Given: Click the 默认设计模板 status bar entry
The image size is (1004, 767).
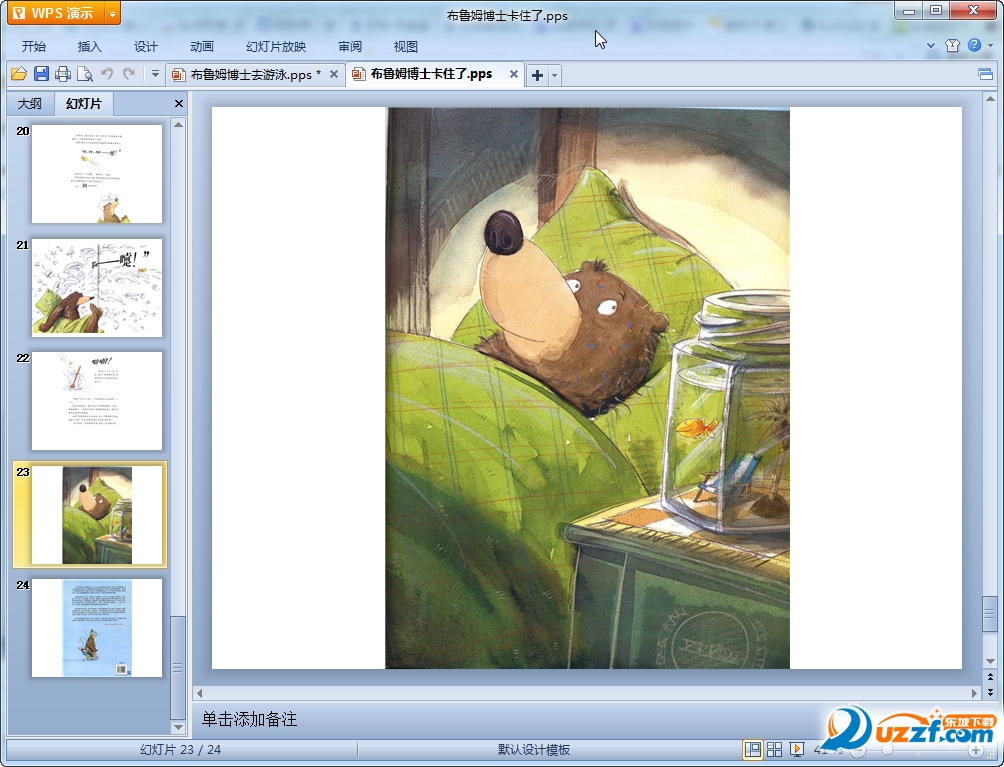Looking at the screenshot, I should point(533,749).
